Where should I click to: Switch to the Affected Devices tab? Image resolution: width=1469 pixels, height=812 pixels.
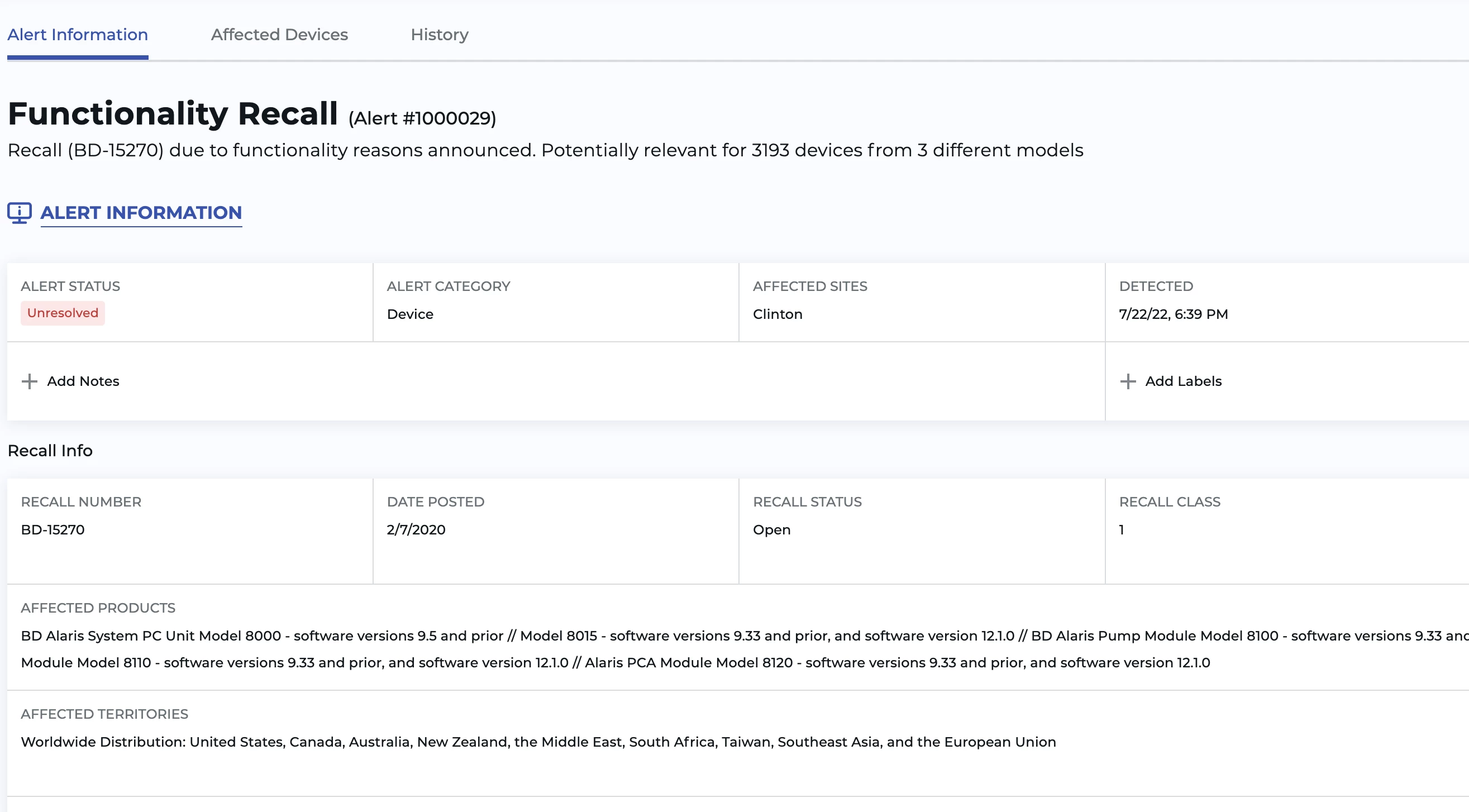279,35
